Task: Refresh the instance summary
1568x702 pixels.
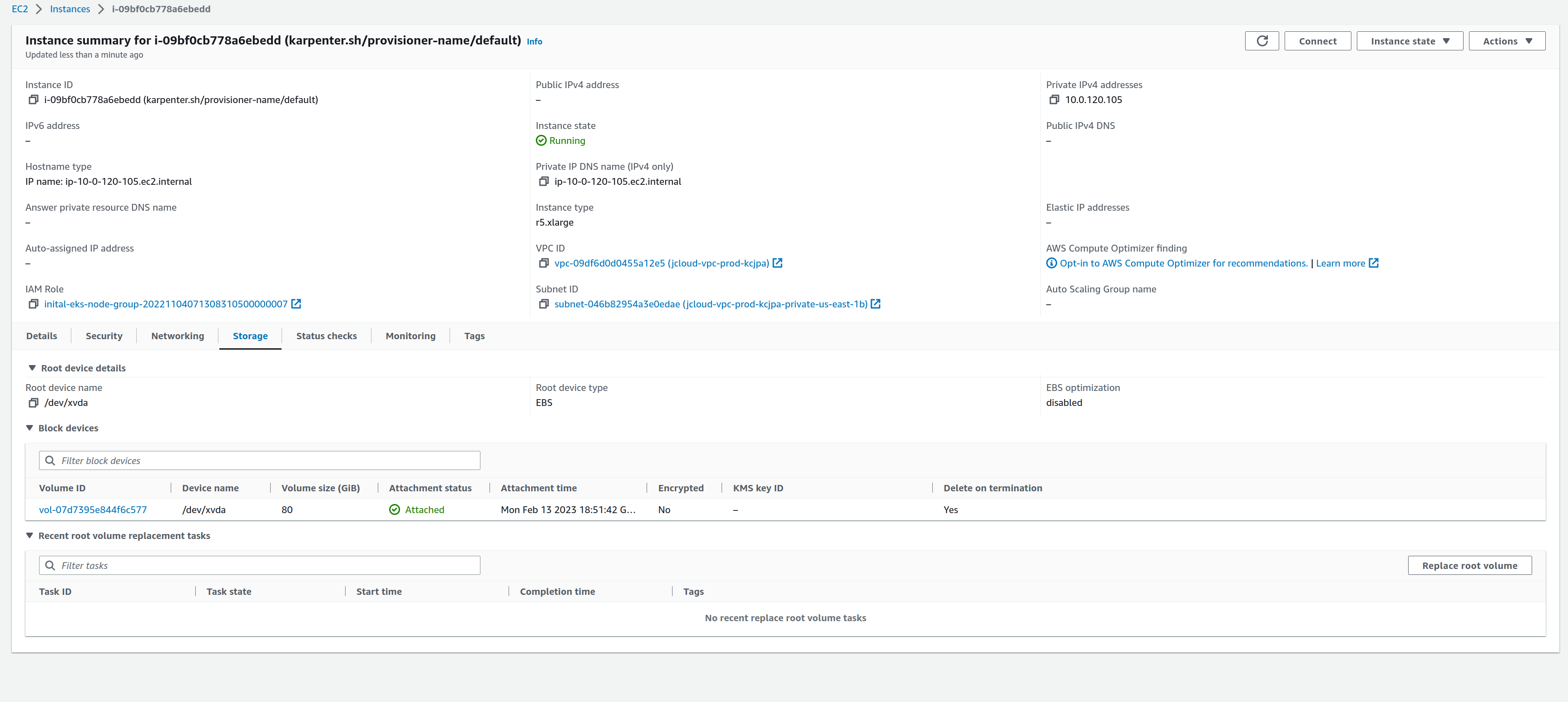Action: tap(1262, 41)
